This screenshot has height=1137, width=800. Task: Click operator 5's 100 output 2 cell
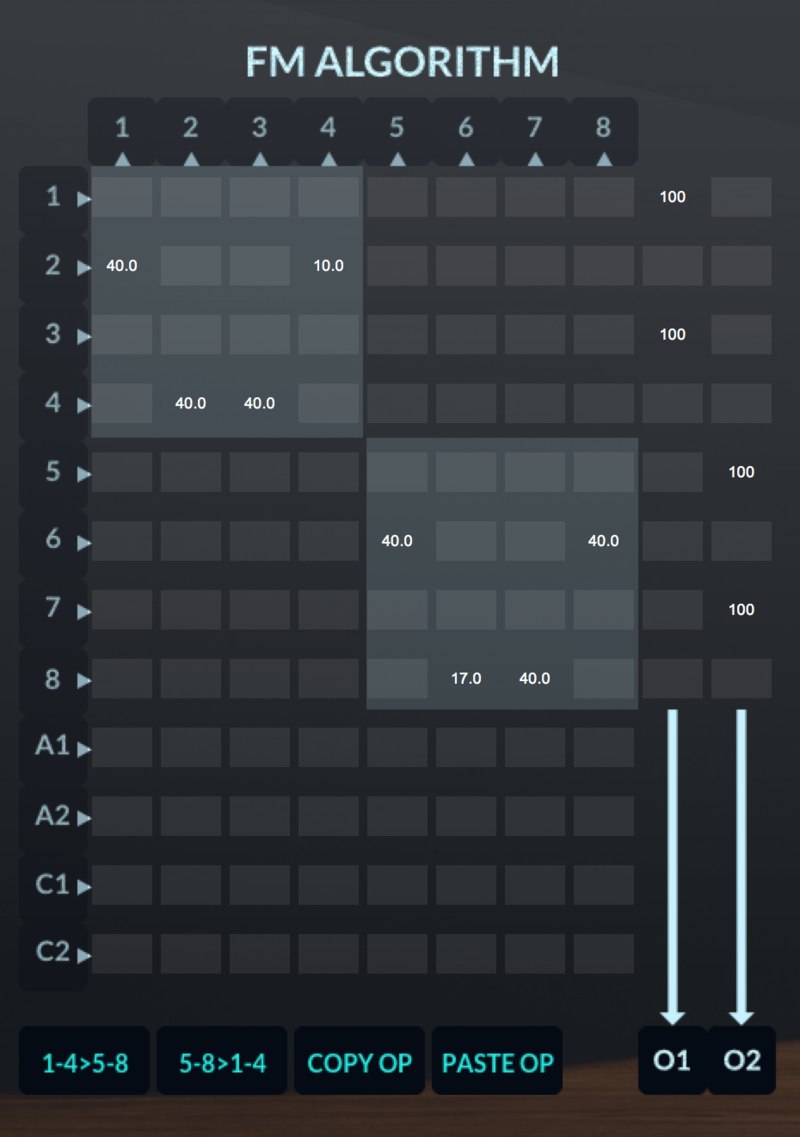tap(741, 472)
